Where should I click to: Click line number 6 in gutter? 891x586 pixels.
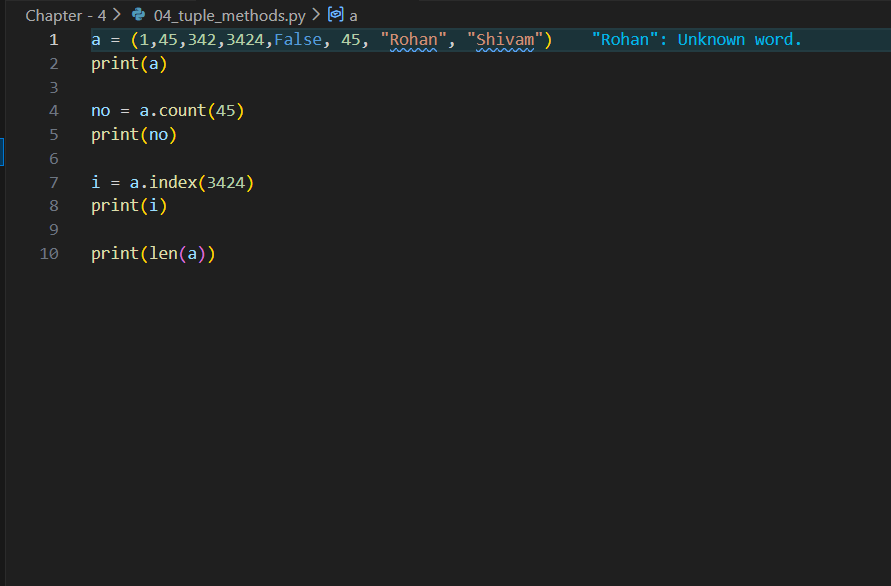pyautogui.click(x=54, y=159)
